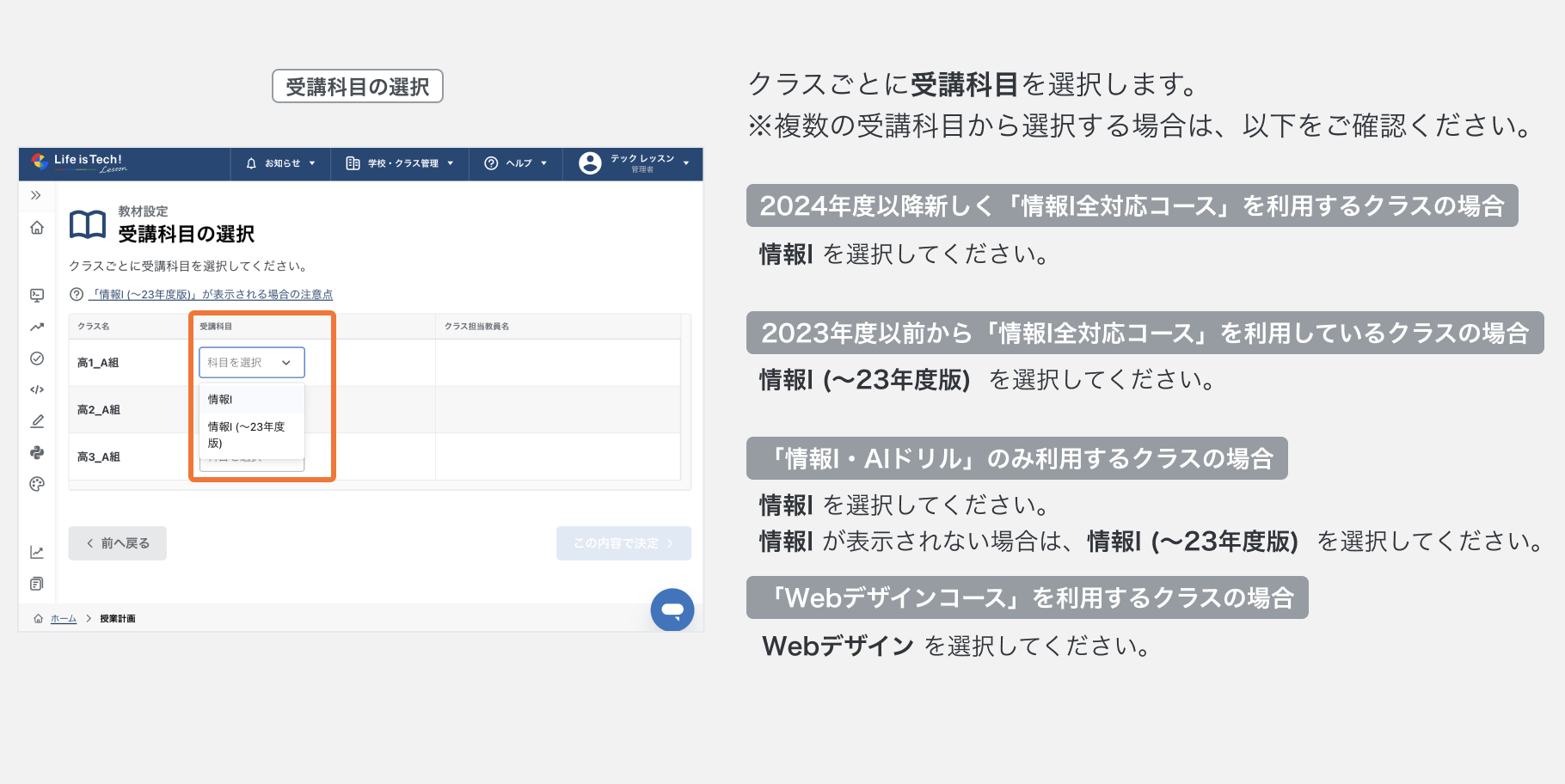Open the ヘルプ menu
Screen dimensions: 1565x784
[x=516, y=163]
